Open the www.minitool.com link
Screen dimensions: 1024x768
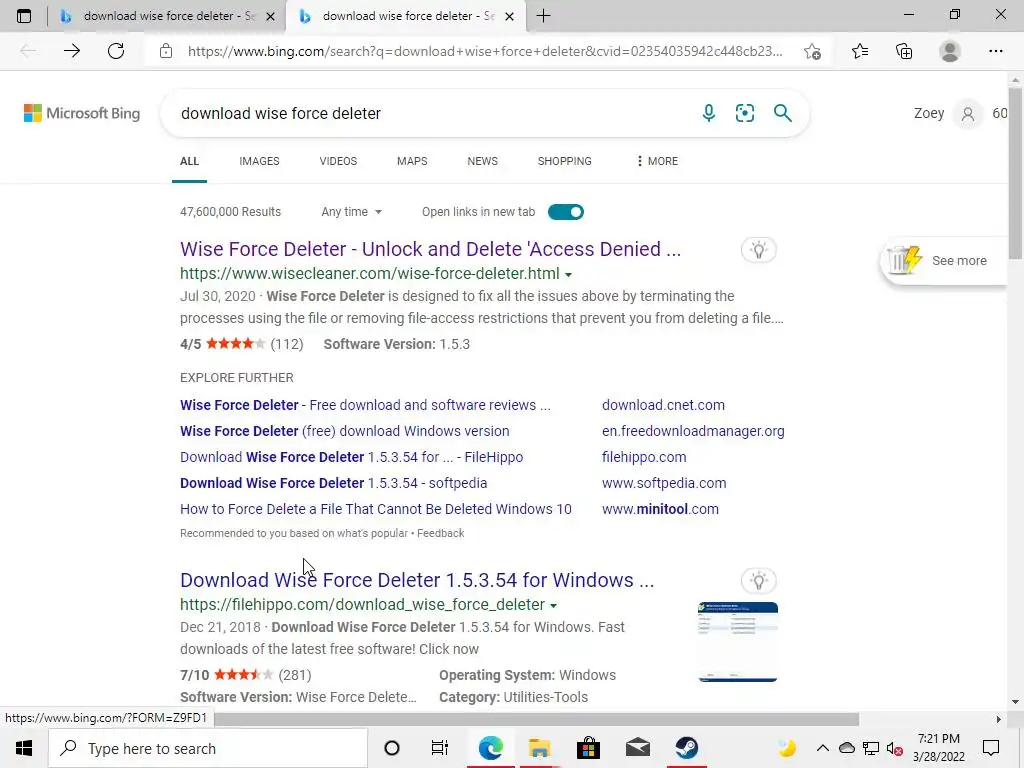click(660, 509)
